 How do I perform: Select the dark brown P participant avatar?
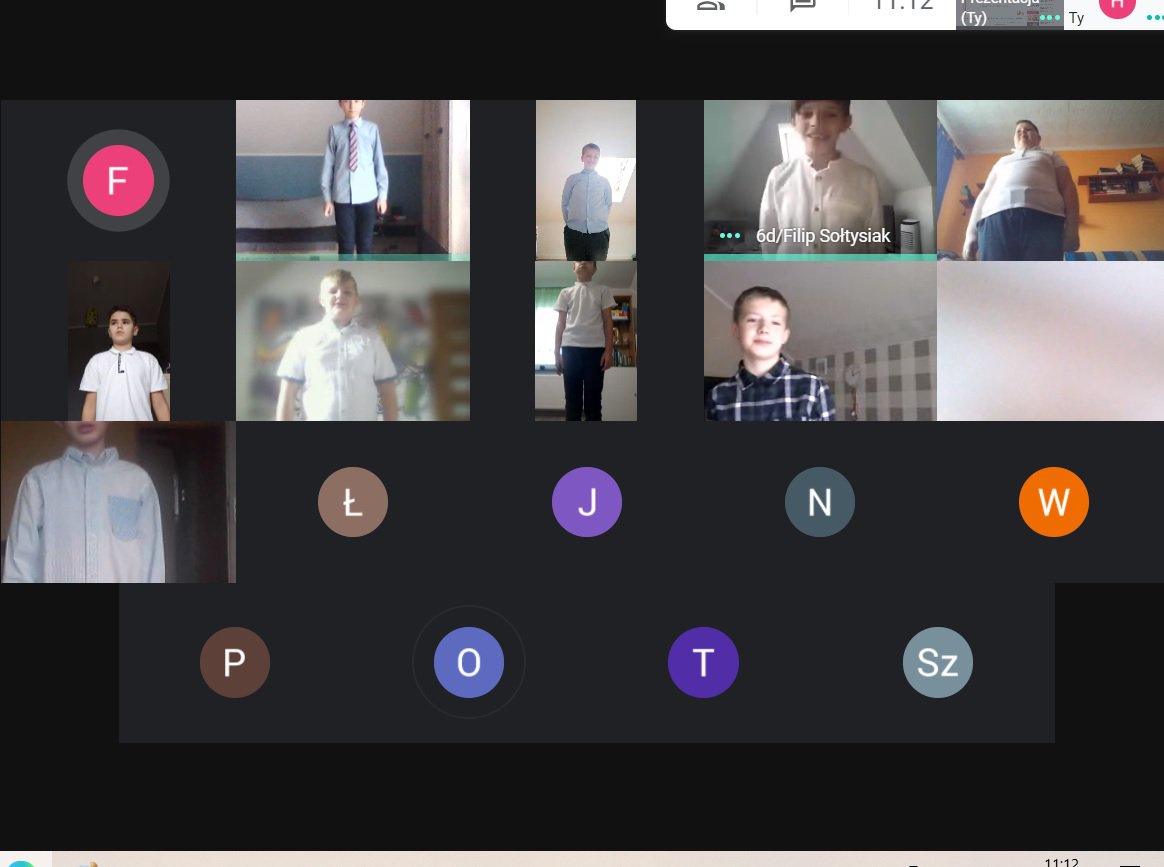[x=235, y=662]
